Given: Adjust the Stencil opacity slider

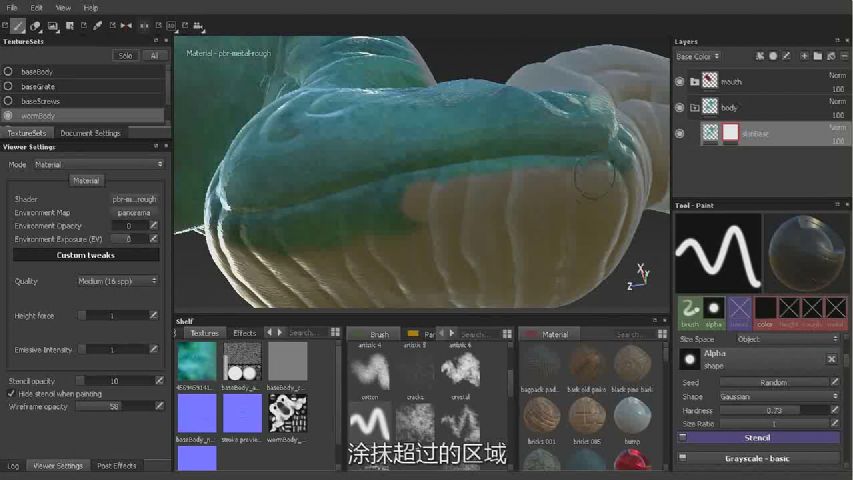Looking at the screenshot, I should click(115, 380).
